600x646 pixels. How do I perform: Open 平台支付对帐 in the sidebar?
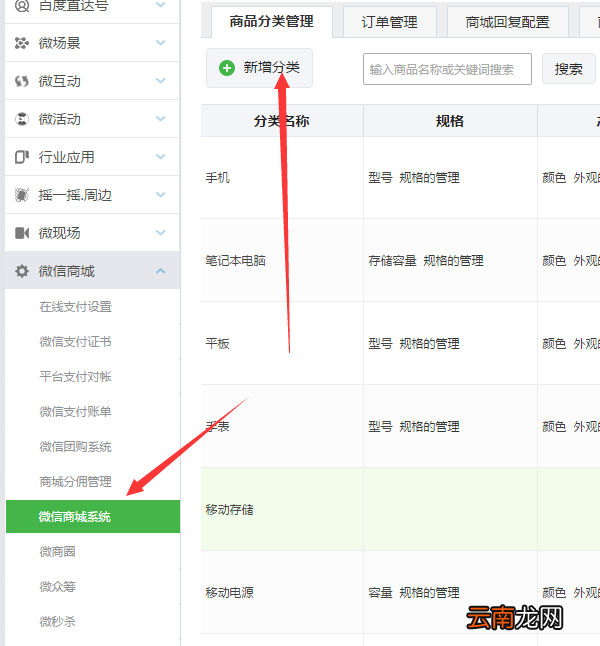click(x=75, y=377)
